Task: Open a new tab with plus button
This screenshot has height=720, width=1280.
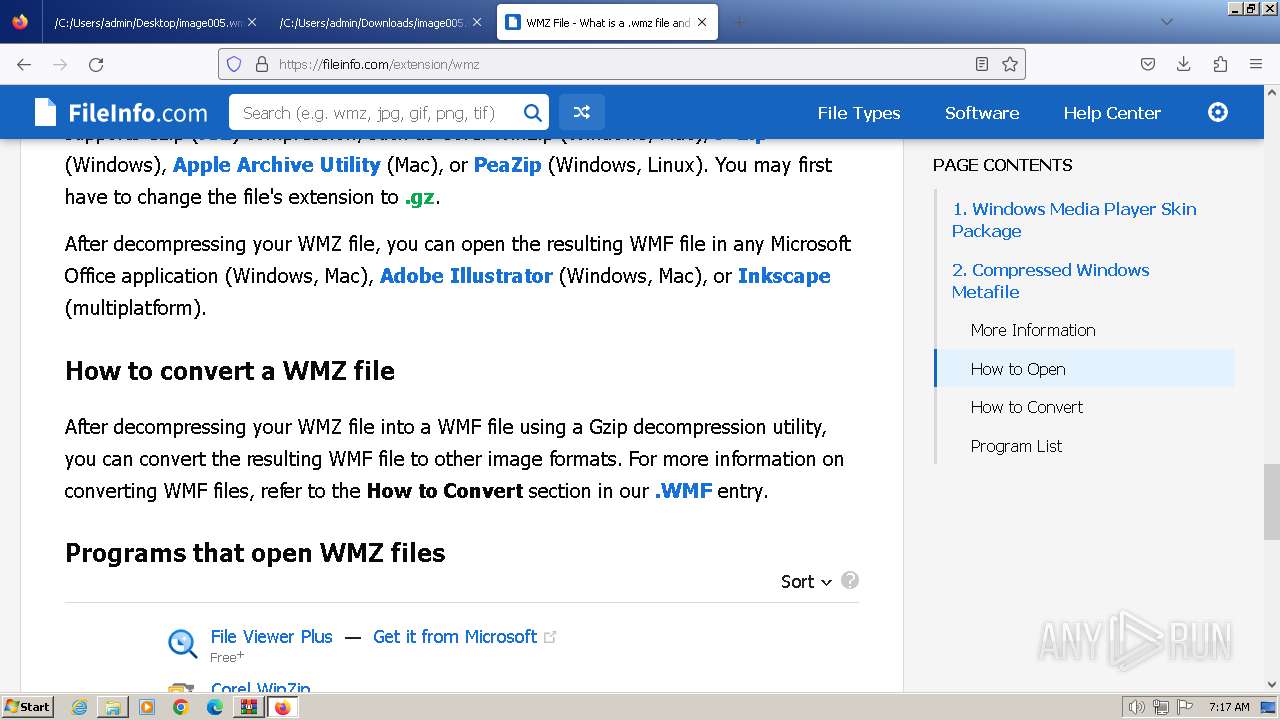Action: [739, 22]
